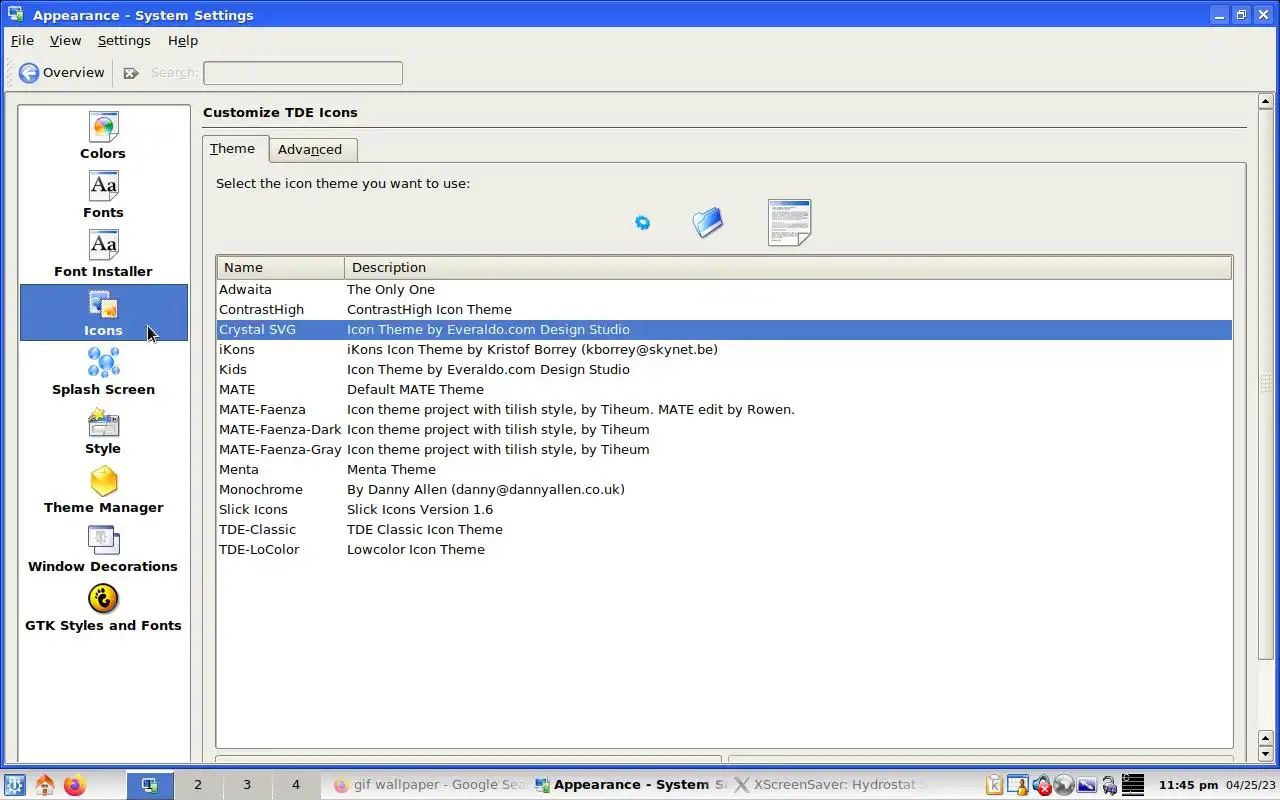Click the window menu icon in title bar
Image resolution: width=1280 pixels, height=800 pixels.
tap(16, 14)
